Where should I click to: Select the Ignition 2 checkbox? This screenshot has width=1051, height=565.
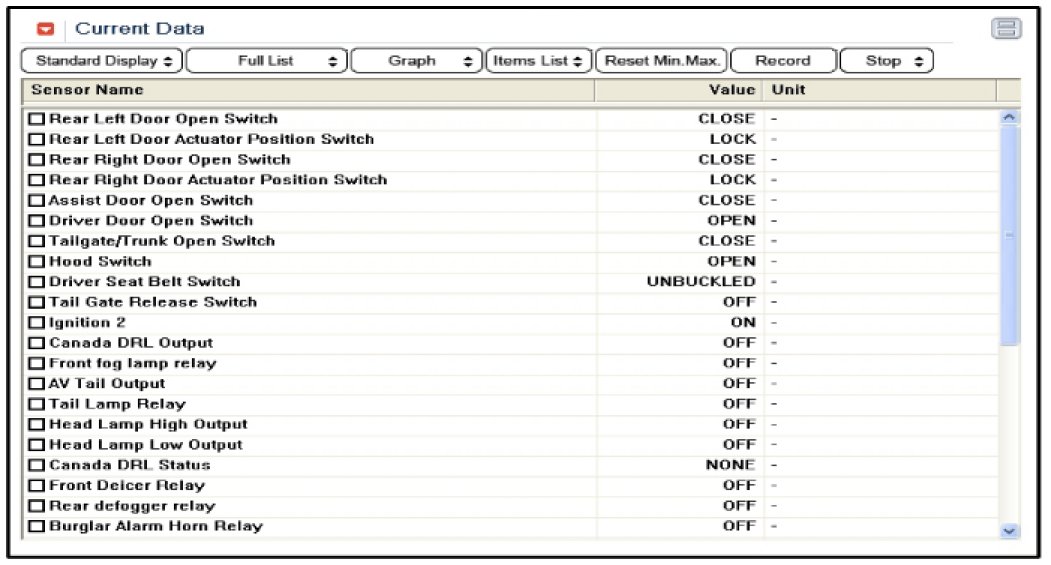coord(37,323)
